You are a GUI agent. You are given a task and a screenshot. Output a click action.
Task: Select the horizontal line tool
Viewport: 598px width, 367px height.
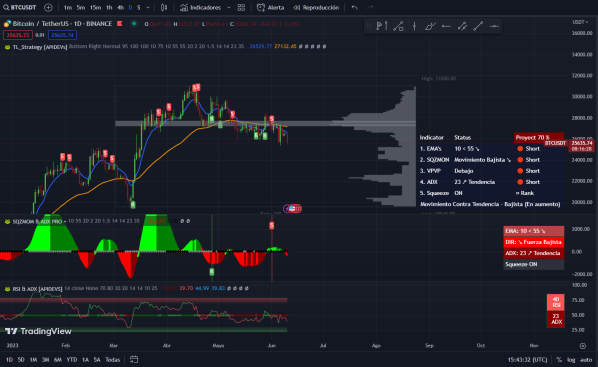click(494, 26)
